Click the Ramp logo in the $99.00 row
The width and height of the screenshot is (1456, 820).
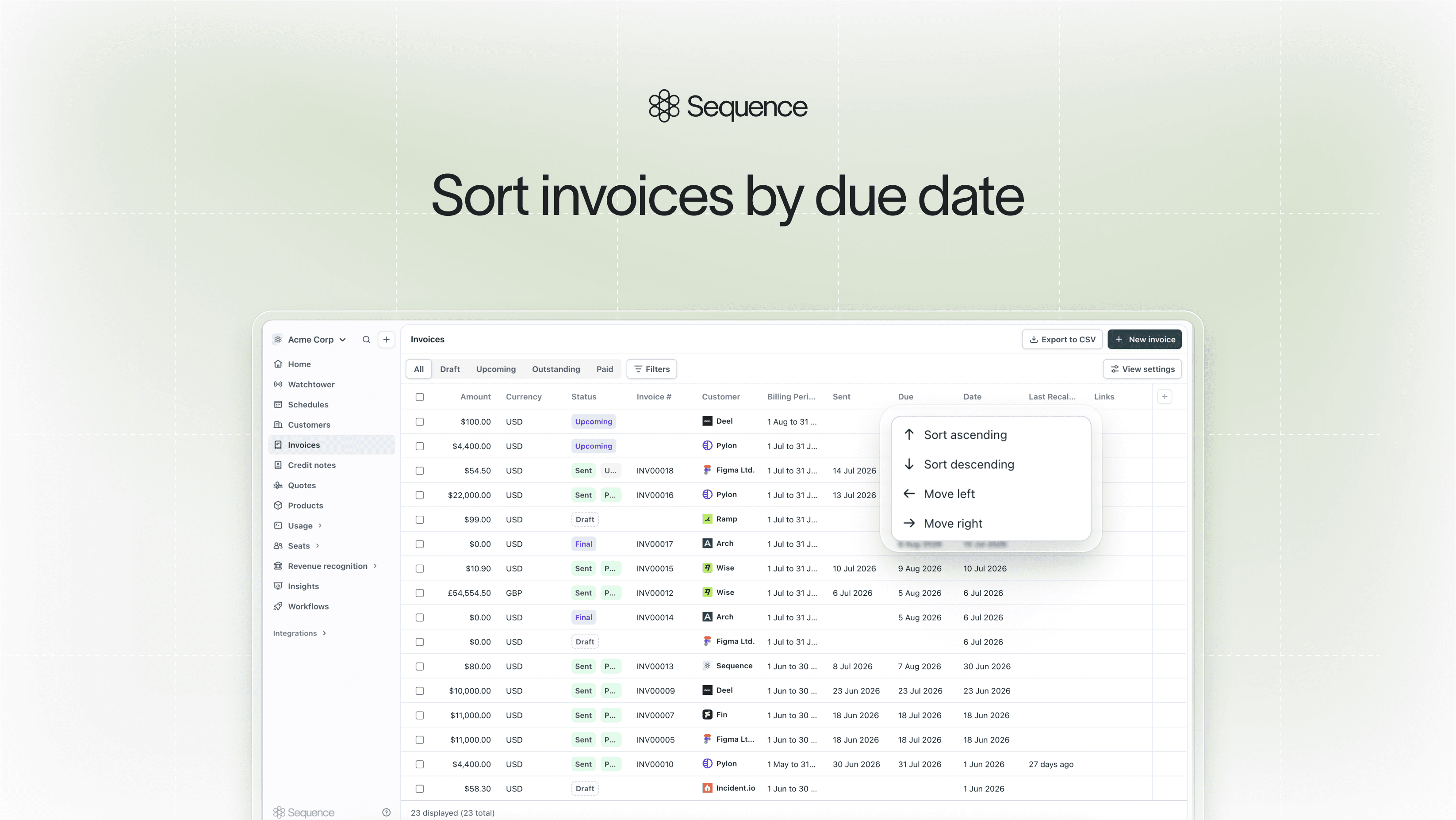tap(707, 519)
